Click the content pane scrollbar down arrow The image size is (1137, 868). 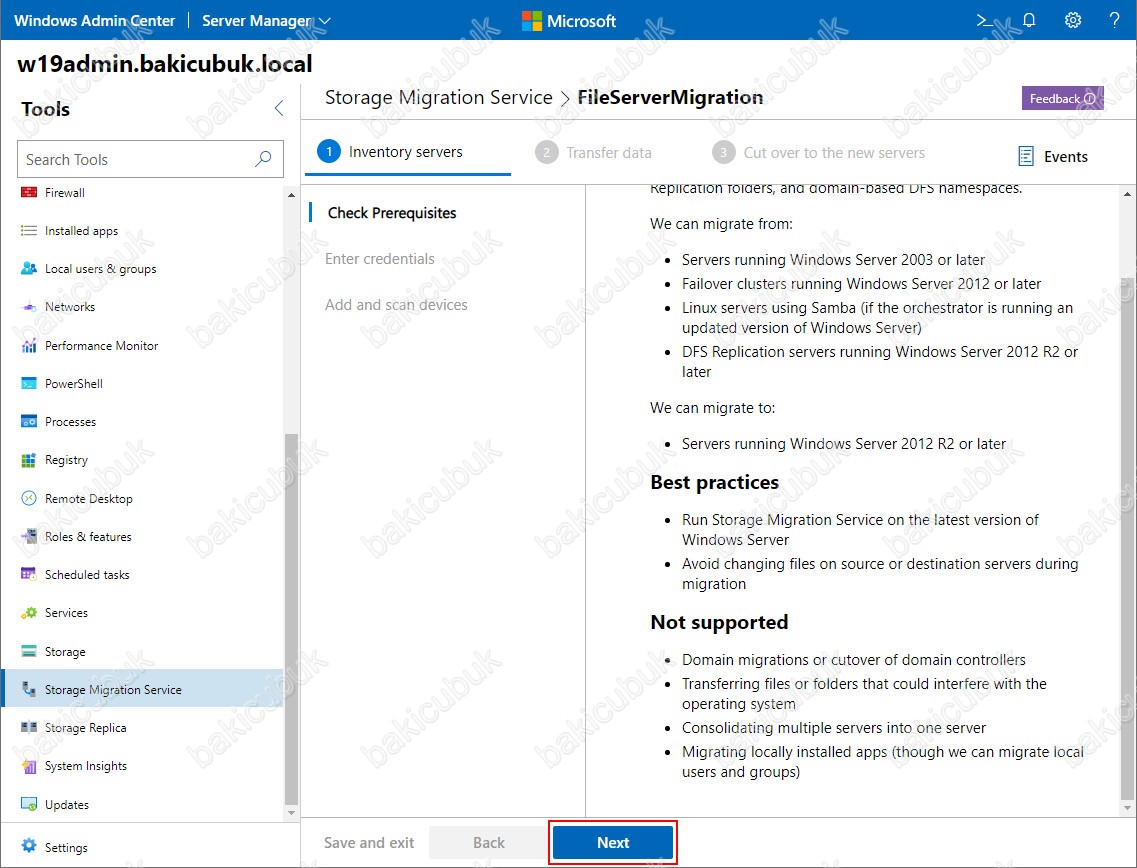click(x=1127, y=807)
